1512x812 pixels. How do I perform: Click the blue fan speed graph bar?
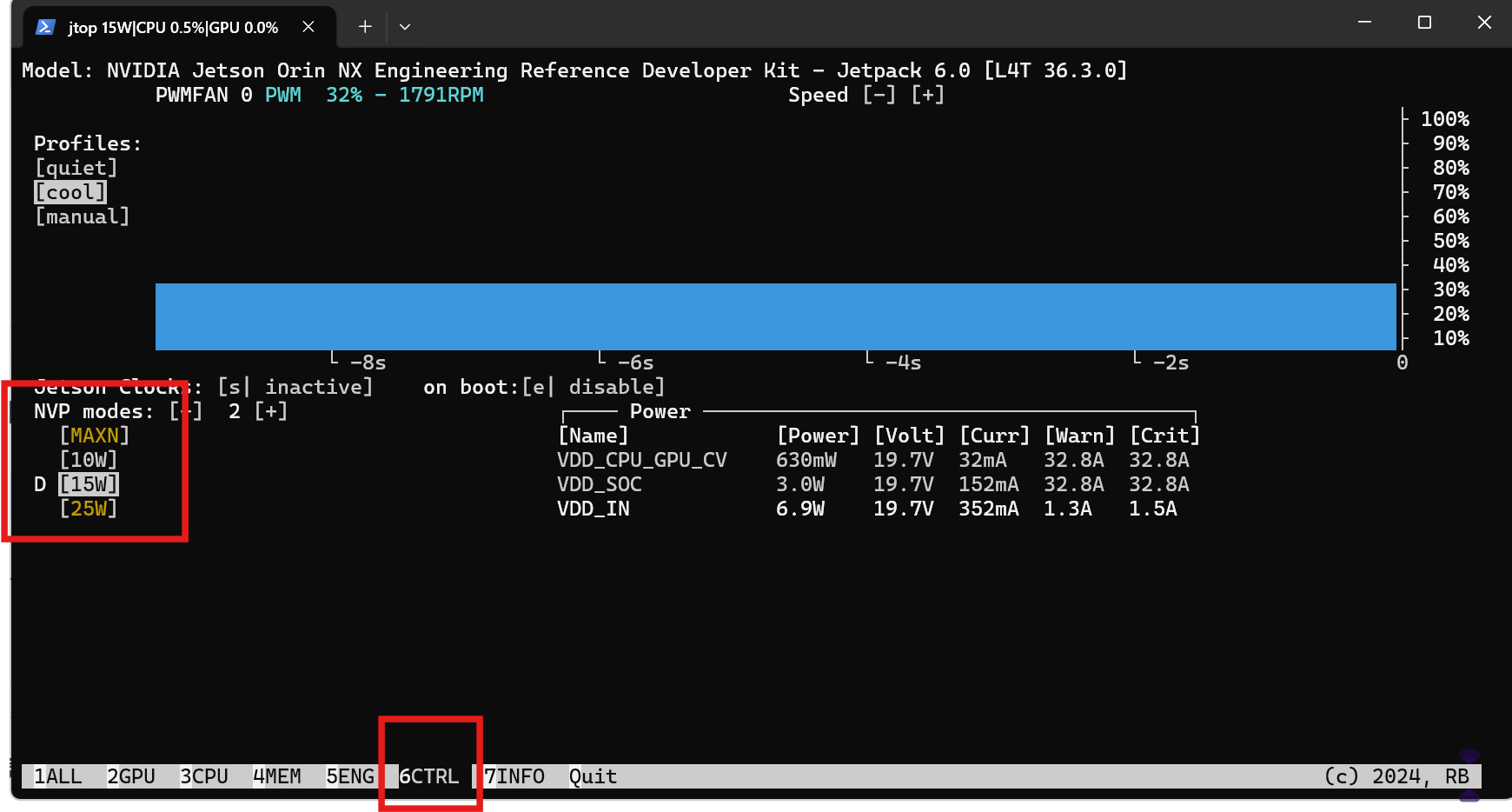(775, 316)
